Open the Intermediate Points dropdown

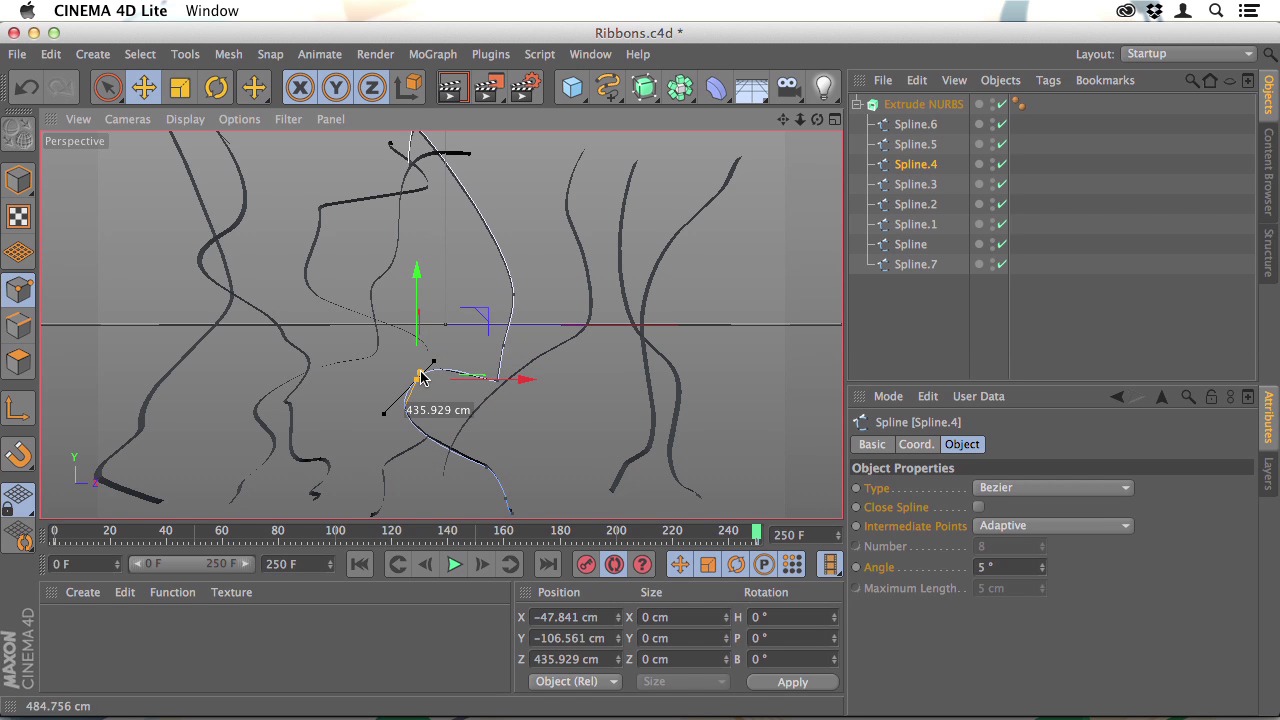pyautogui.click(x=1052, y=526)
